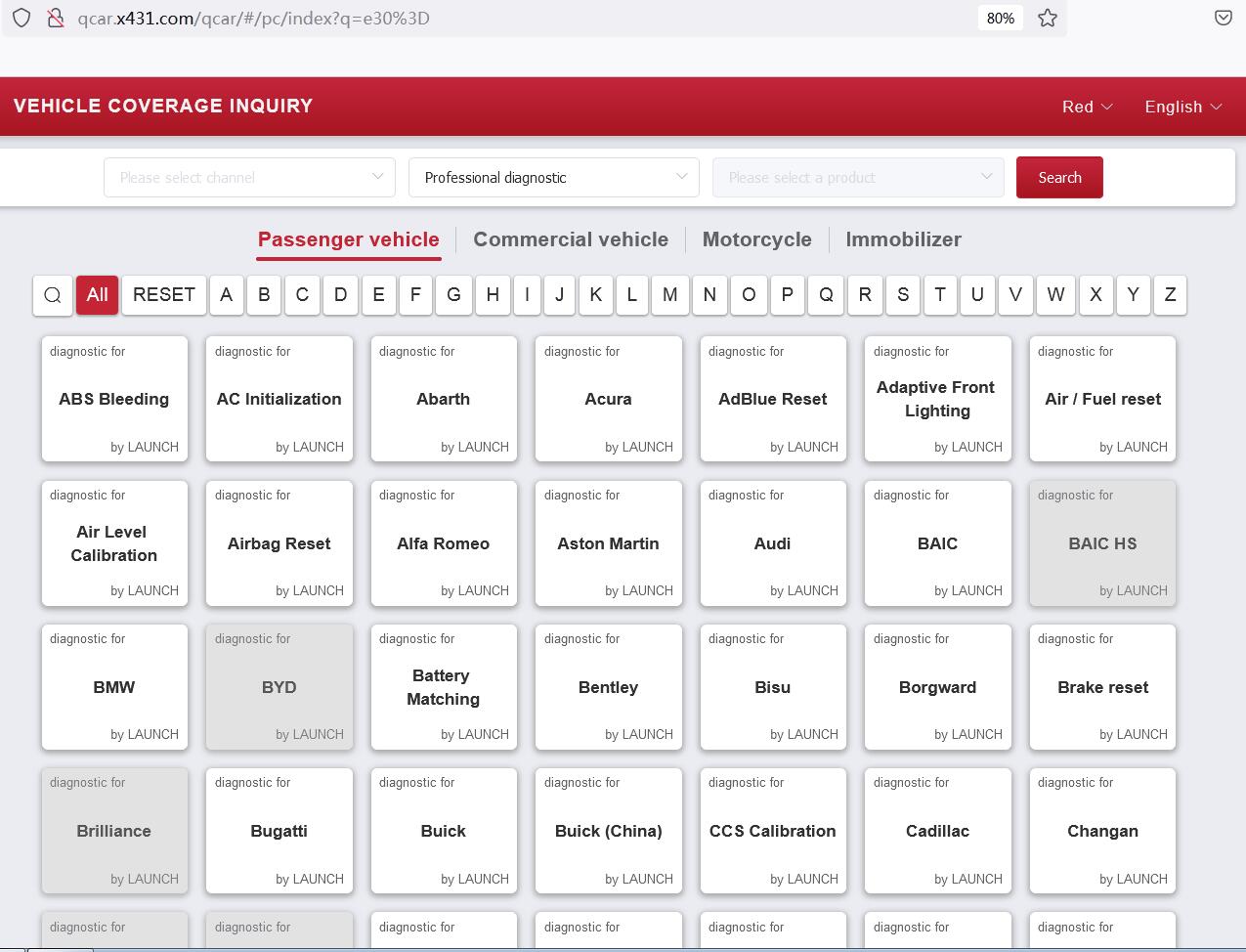Screen dimensions: 1246x952
Task: Click the browser shield tracking protection icon
Action: coord(21,19)
